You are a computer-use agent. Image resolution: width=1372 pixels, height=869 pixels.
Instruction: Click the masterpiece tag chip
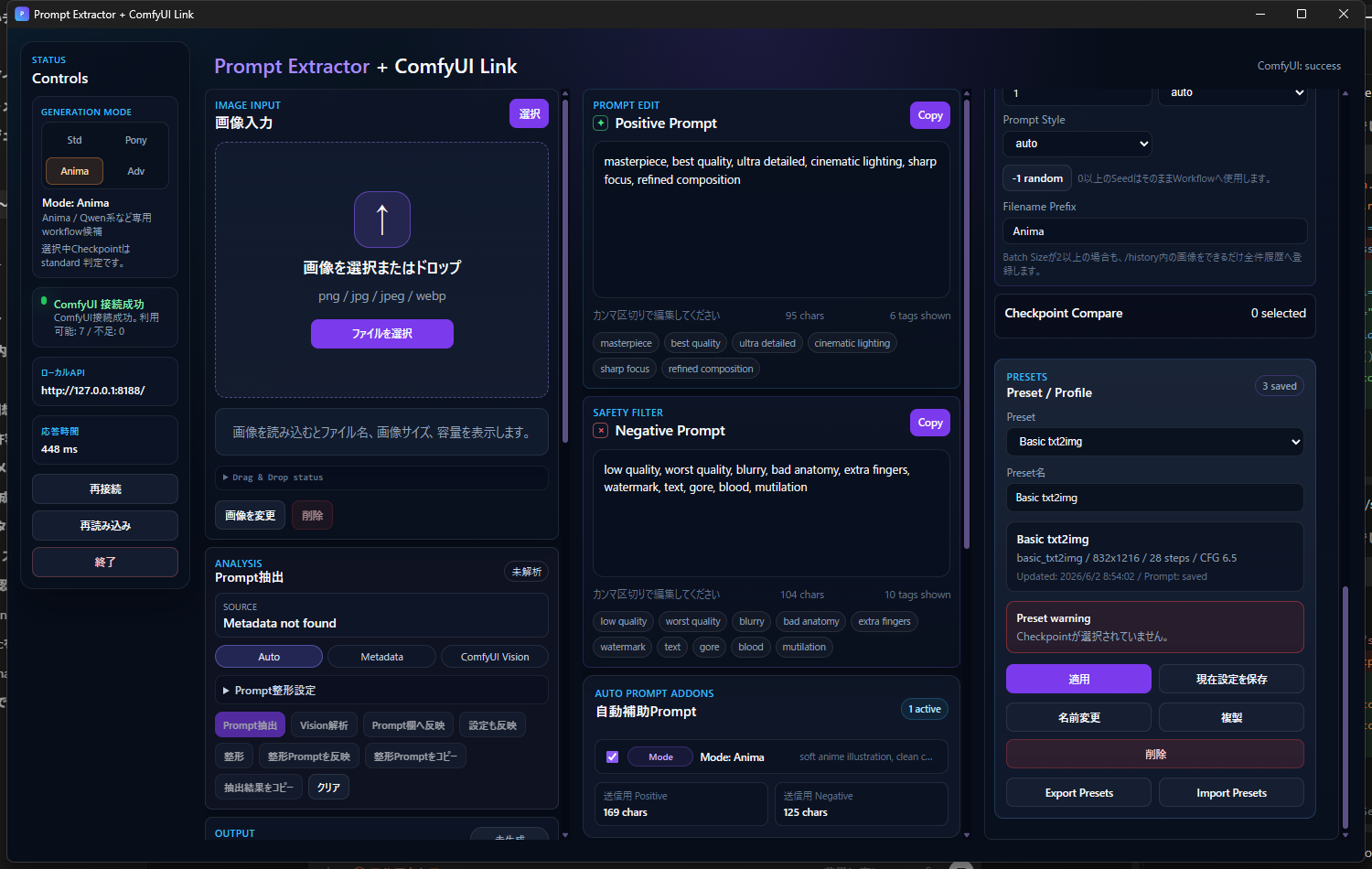pyautogui.click(x=627, y=343)
